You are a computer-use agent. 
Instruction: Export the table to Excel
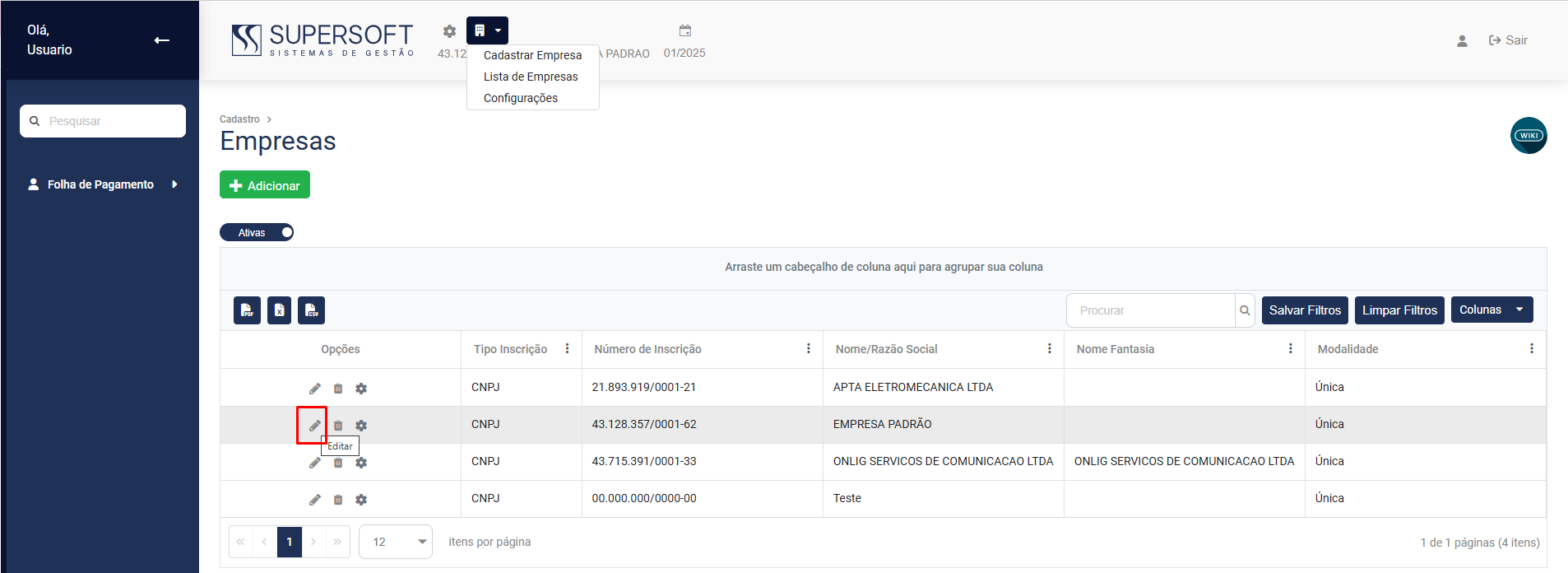279,310
